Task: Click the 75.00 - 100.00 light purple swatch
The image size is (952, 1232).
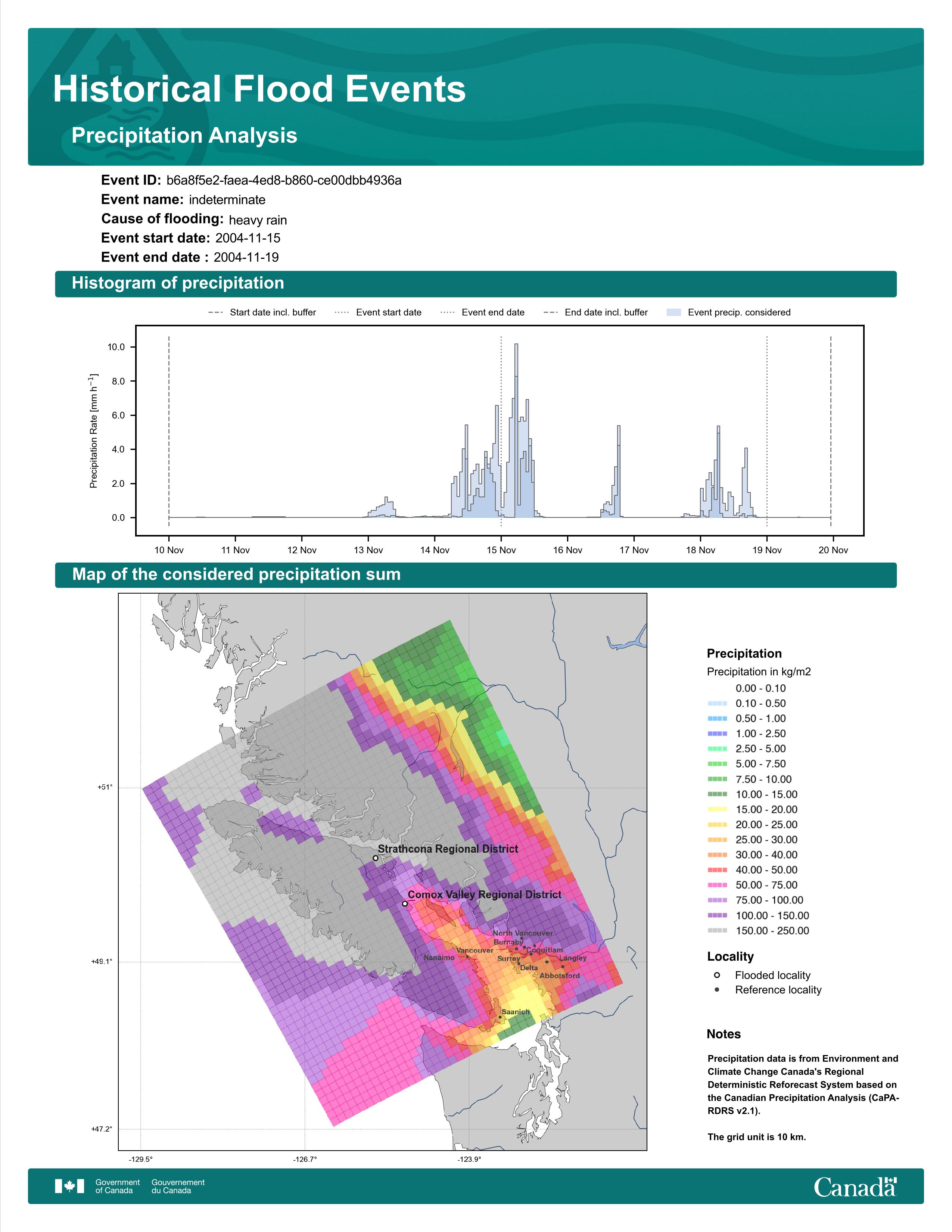Action: [x=717, y=900]
